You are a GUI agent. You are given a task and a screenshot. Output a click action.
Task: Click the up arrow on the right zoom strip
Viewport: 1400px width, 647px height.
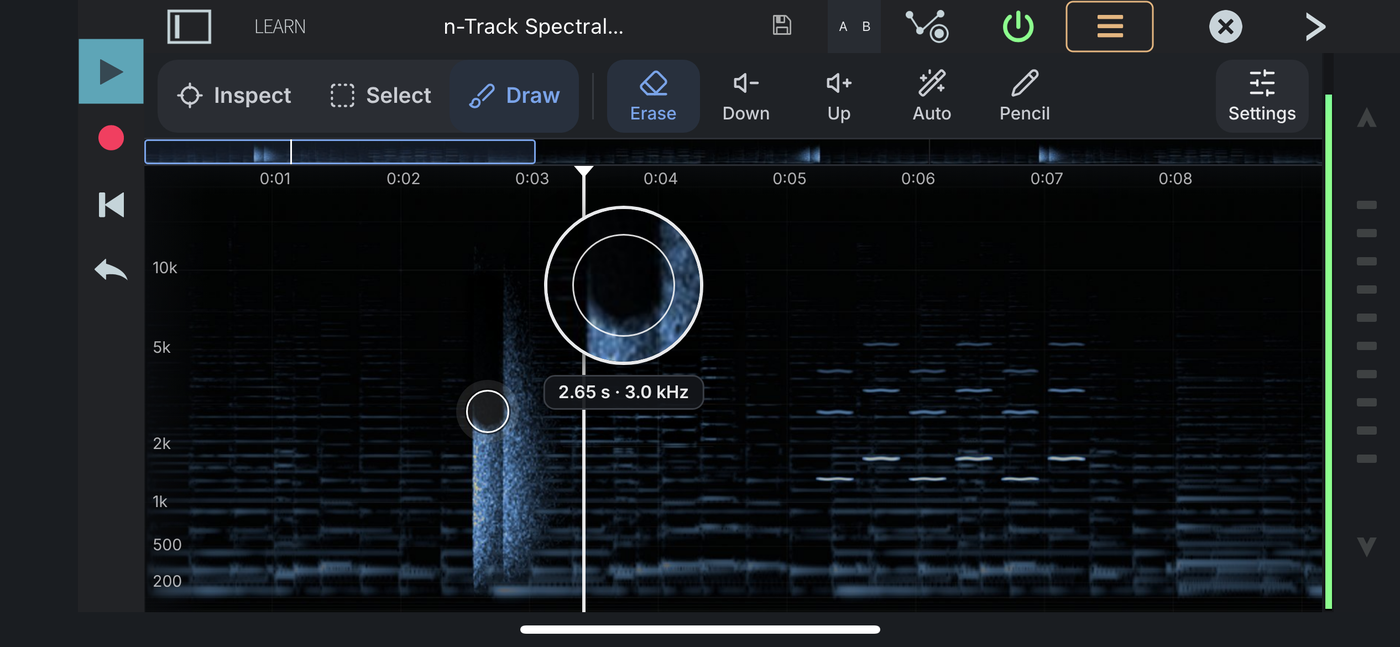tap(1366, 118)
